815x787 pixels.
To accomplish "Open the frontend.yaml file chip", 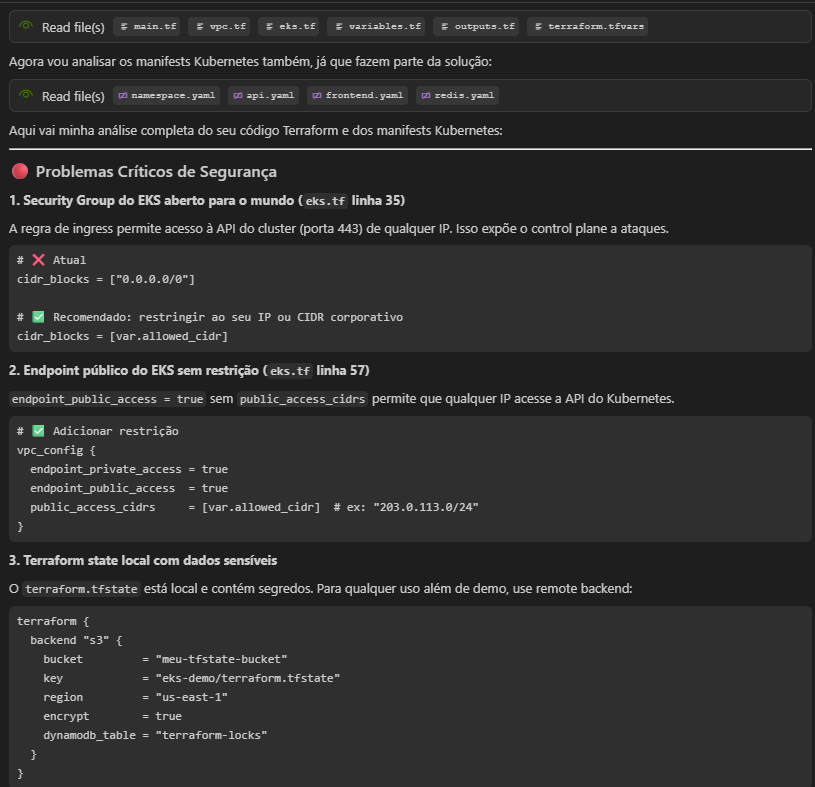I will click(x=358, y=96).
